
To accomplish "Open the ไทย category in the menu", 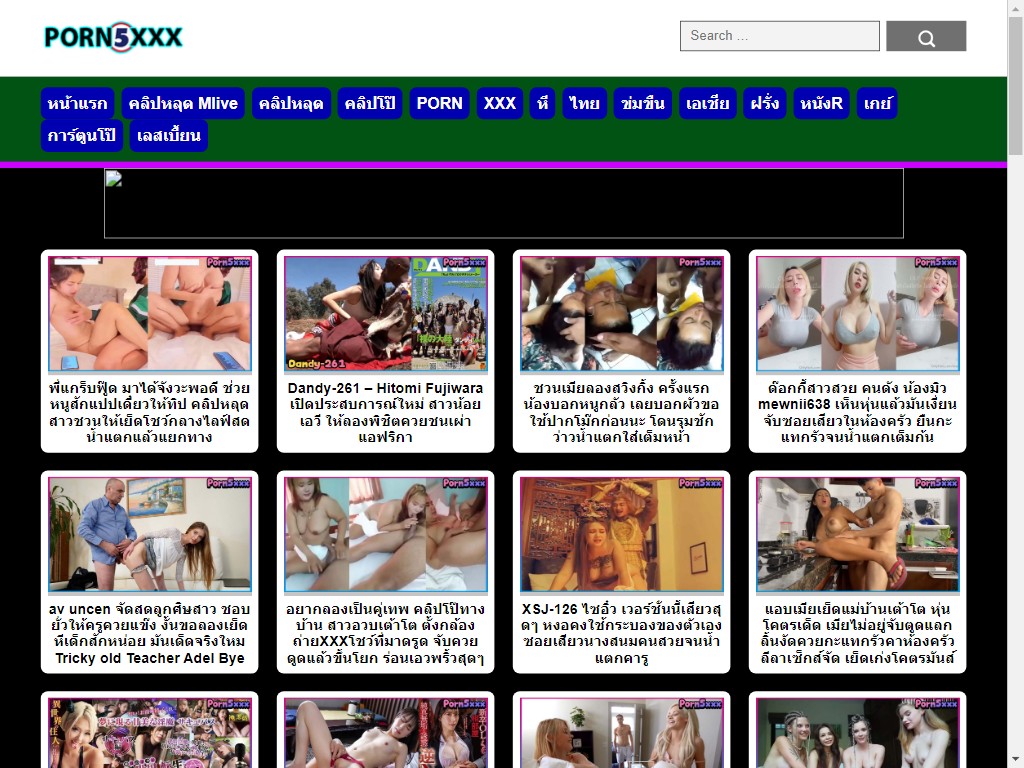I will click(x=584, y=103).
